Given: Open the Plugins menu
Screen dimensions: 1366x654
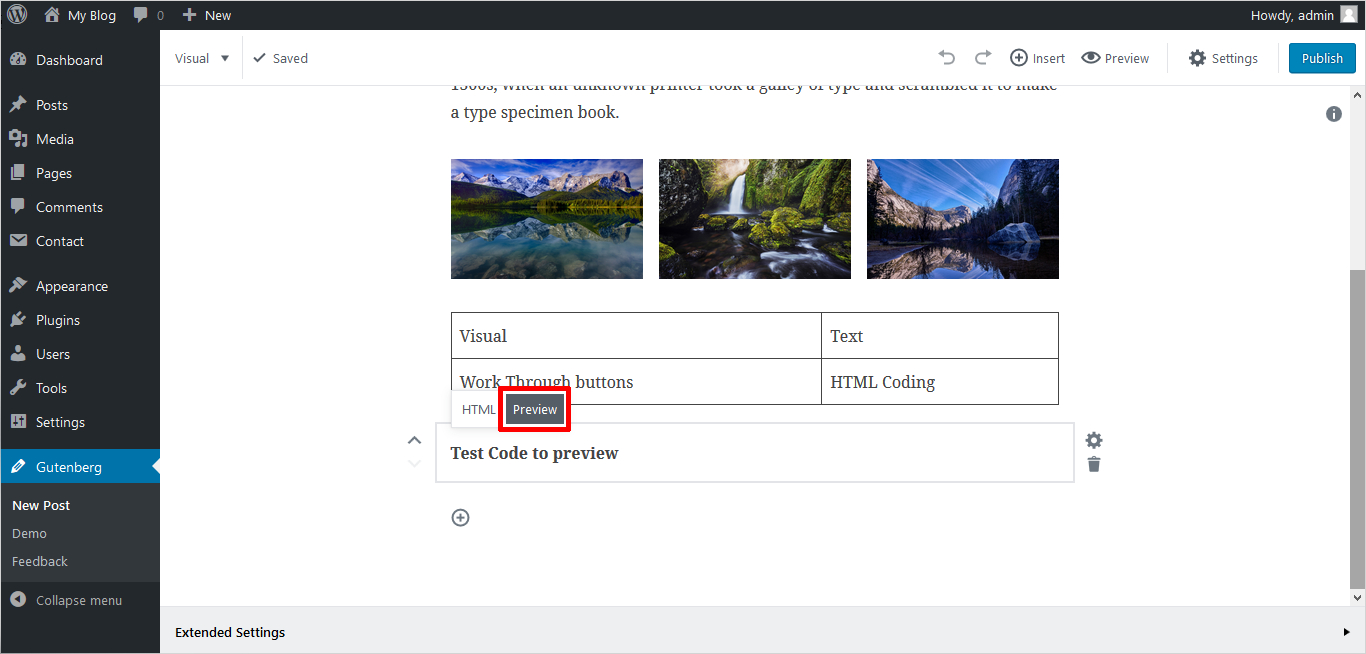Looking at the screenshot, I should pos(57,320).
